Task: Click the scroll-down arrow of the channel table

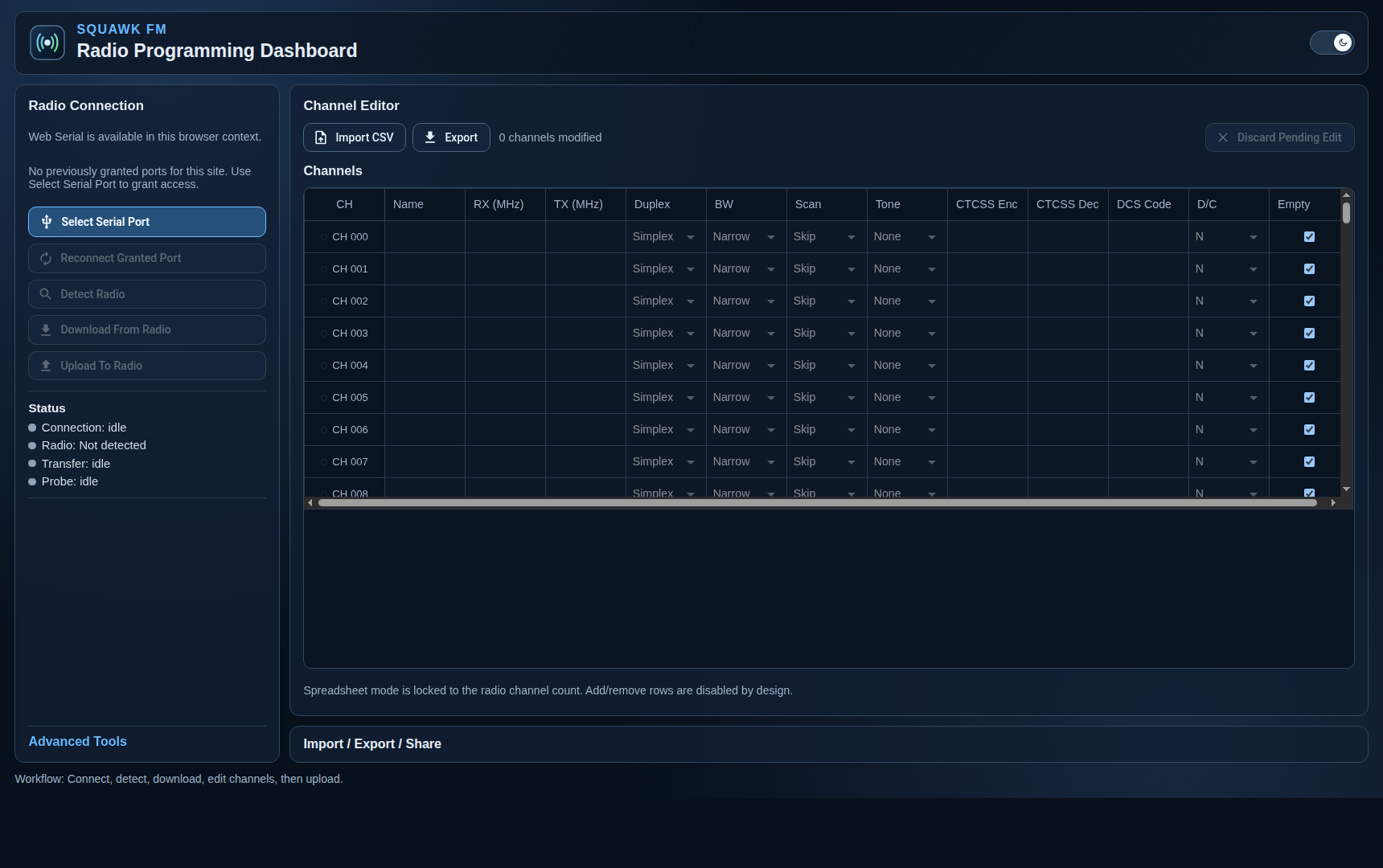Action: tap(1346, 489)
